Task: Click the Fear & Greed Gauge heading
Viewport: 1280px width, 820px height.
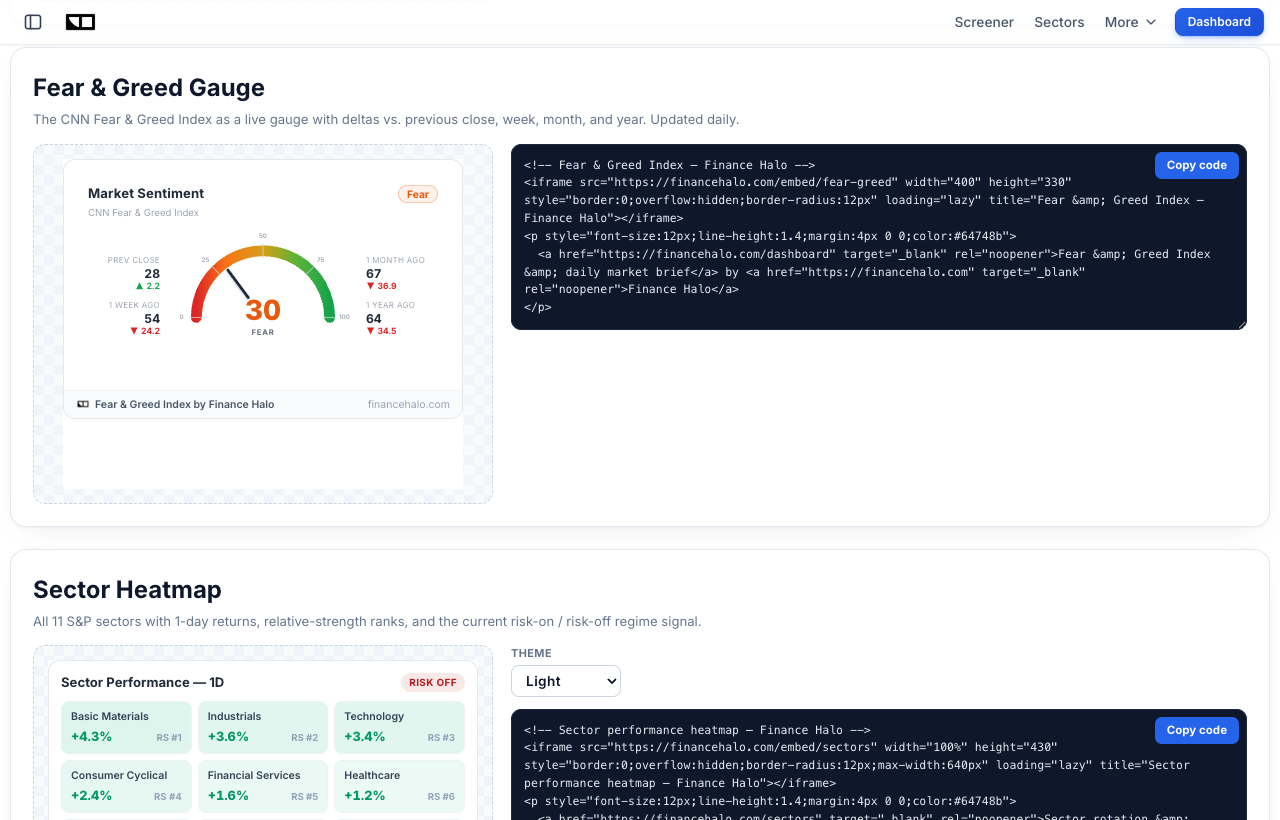Action: pyautogui.click(x=149, y=87)
